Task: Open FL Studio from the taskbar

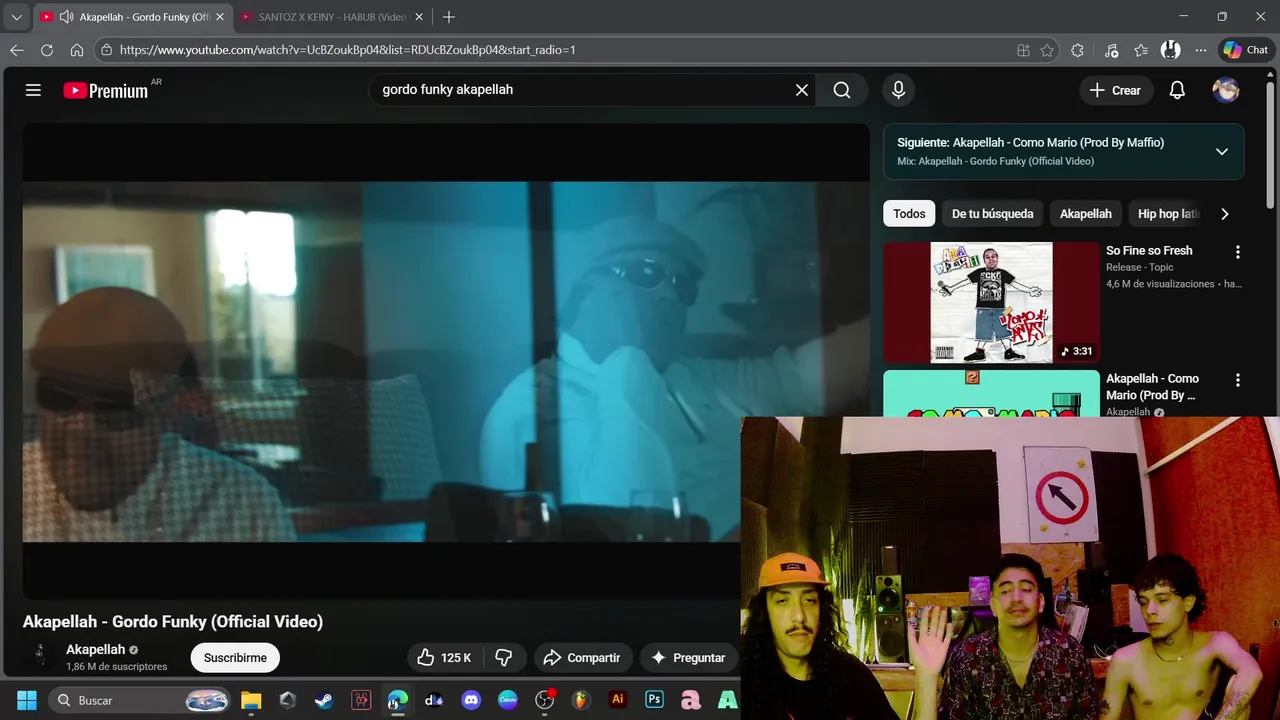Action: [581, 700]
